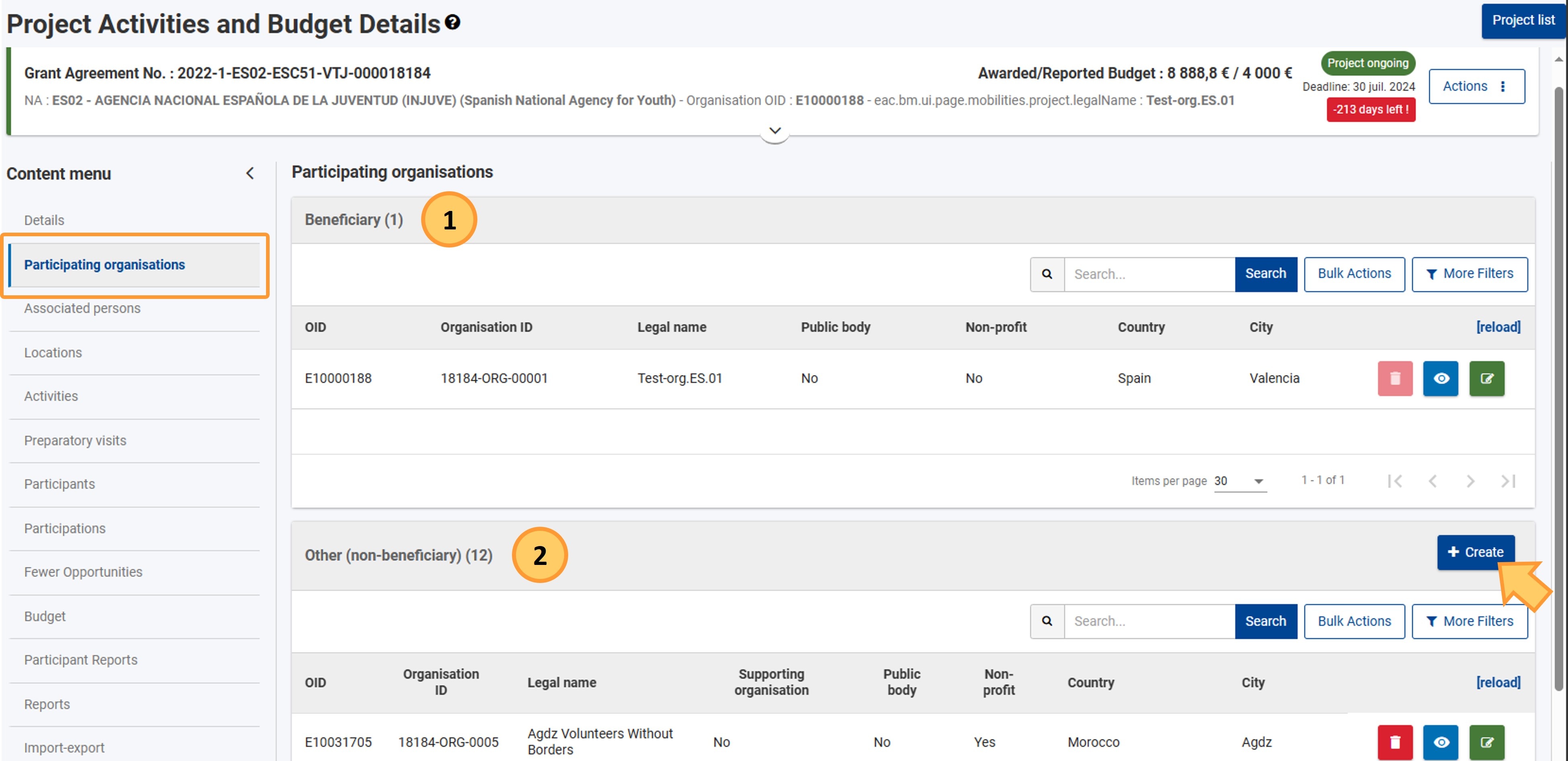Delete Agdz Volunteers Without Borders row
The image size is (1568, 761).
(1395, 742)
